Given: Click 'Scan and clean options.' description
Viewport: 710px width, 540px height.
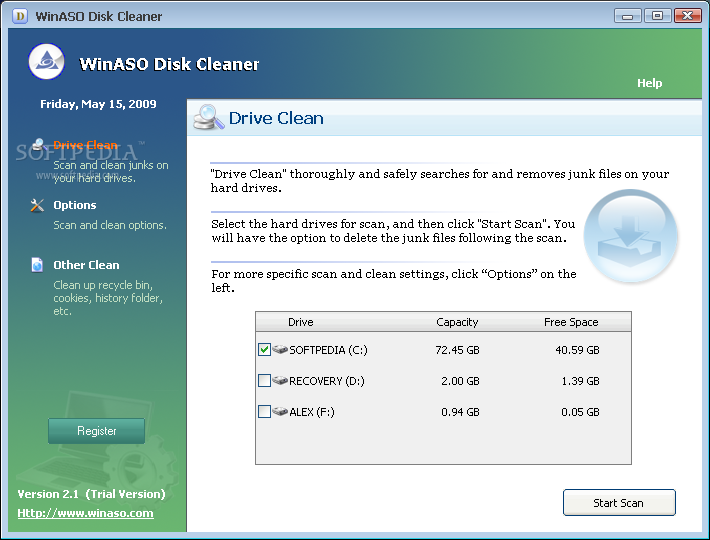Looking at the screenshot, I should [110, 225].
